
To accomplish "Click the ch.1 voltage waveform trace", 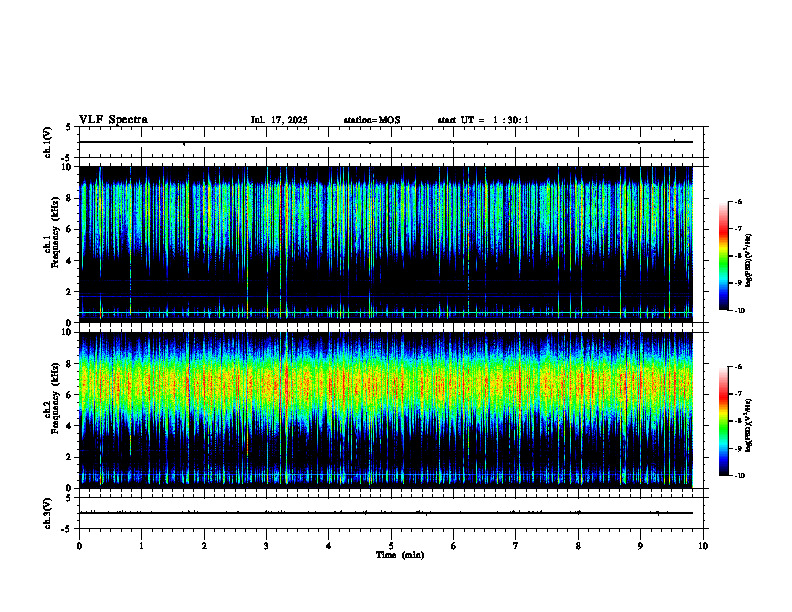I will click(x=386, y=142).
